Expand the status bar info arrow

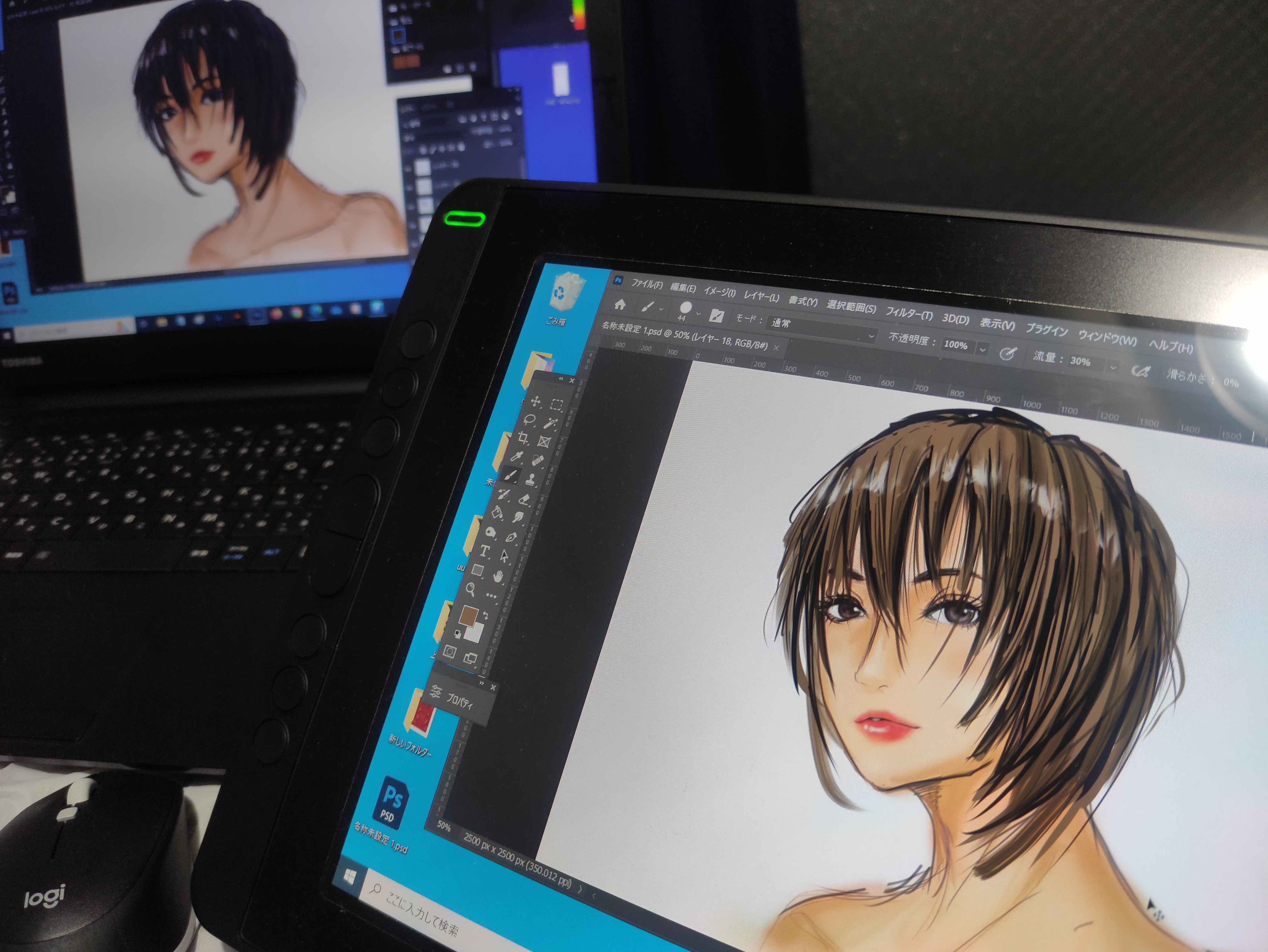(580, 889)
